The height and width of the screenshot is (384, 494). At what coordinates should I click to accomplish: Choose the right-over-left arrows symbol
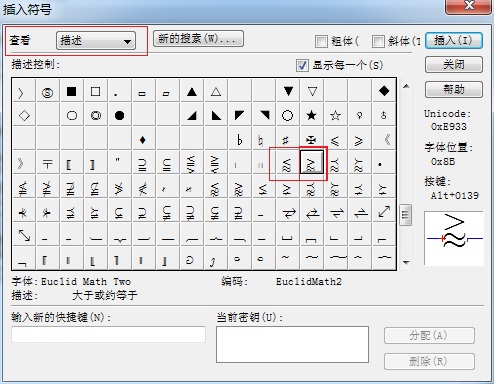pyautogui.click(x=288, y=213)
